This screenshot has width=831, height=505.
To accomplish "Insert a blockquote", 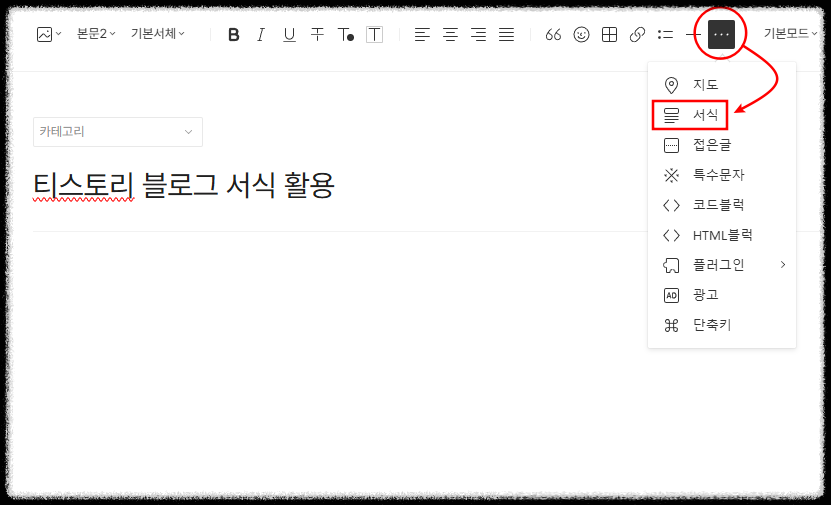I will point(553,34).
